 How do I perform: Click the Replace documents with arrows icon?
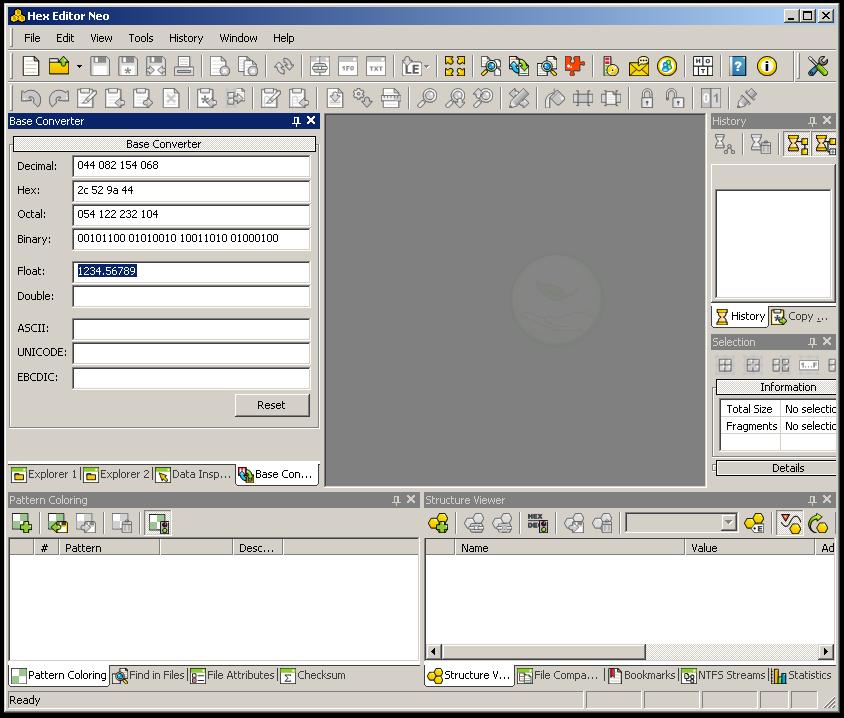[x=519, y=66]
